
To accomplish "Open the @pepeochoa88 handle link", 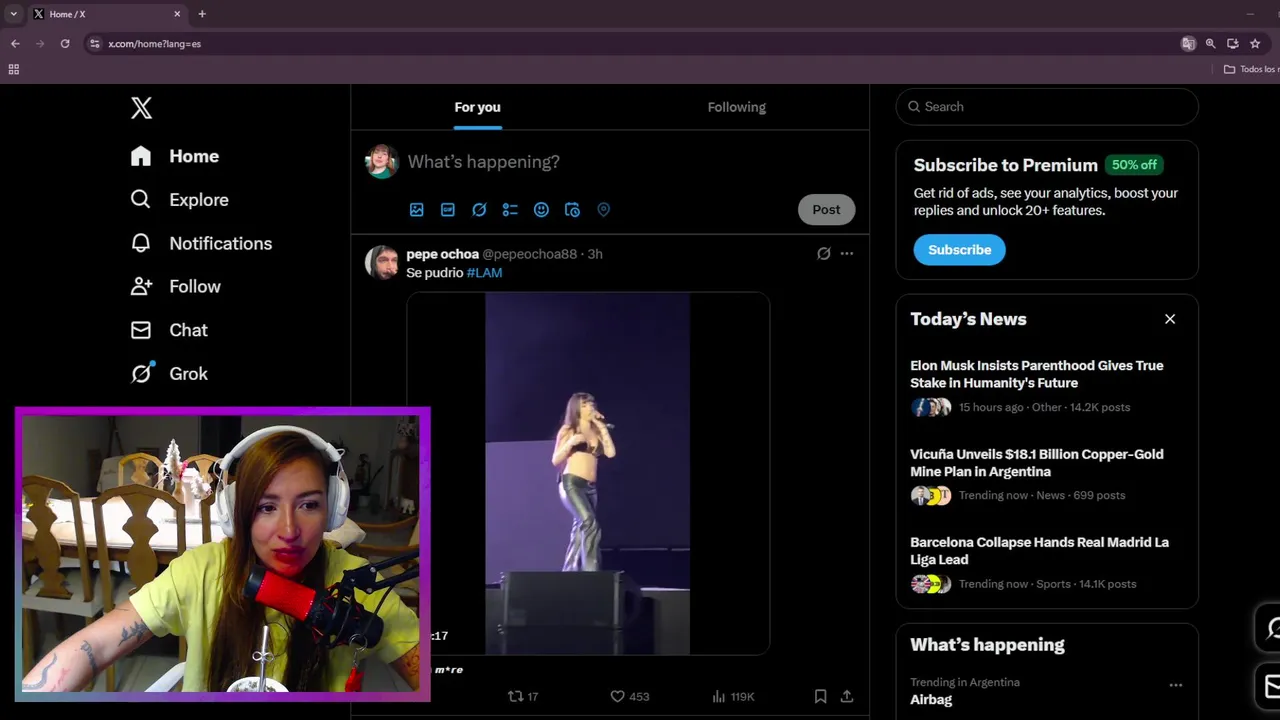I will click(529, 254).
